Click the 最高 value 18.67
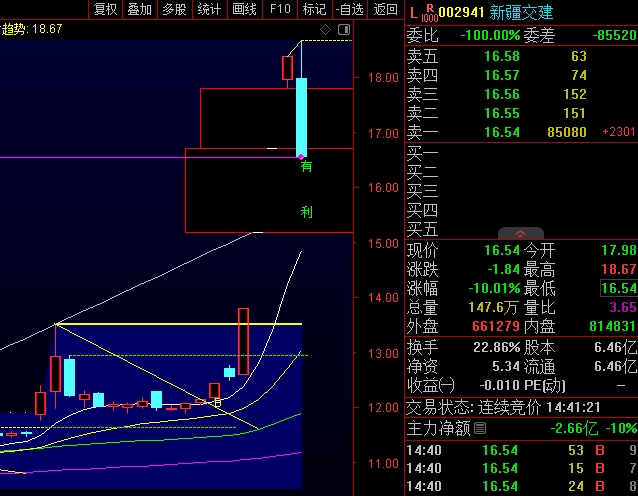This screenshot has height=496, width=638. coord(619,269)
